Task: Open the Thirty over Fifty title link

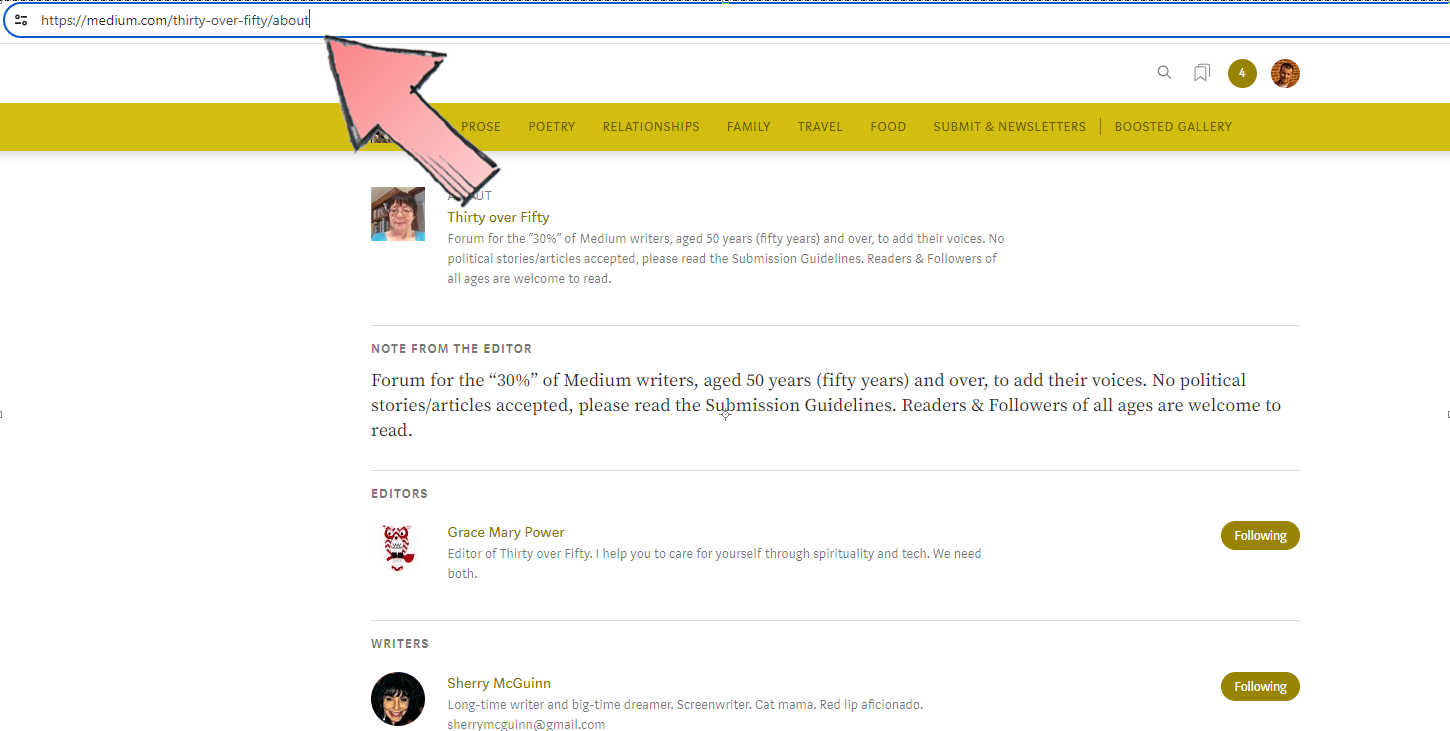Action: (x=498, y=217)
